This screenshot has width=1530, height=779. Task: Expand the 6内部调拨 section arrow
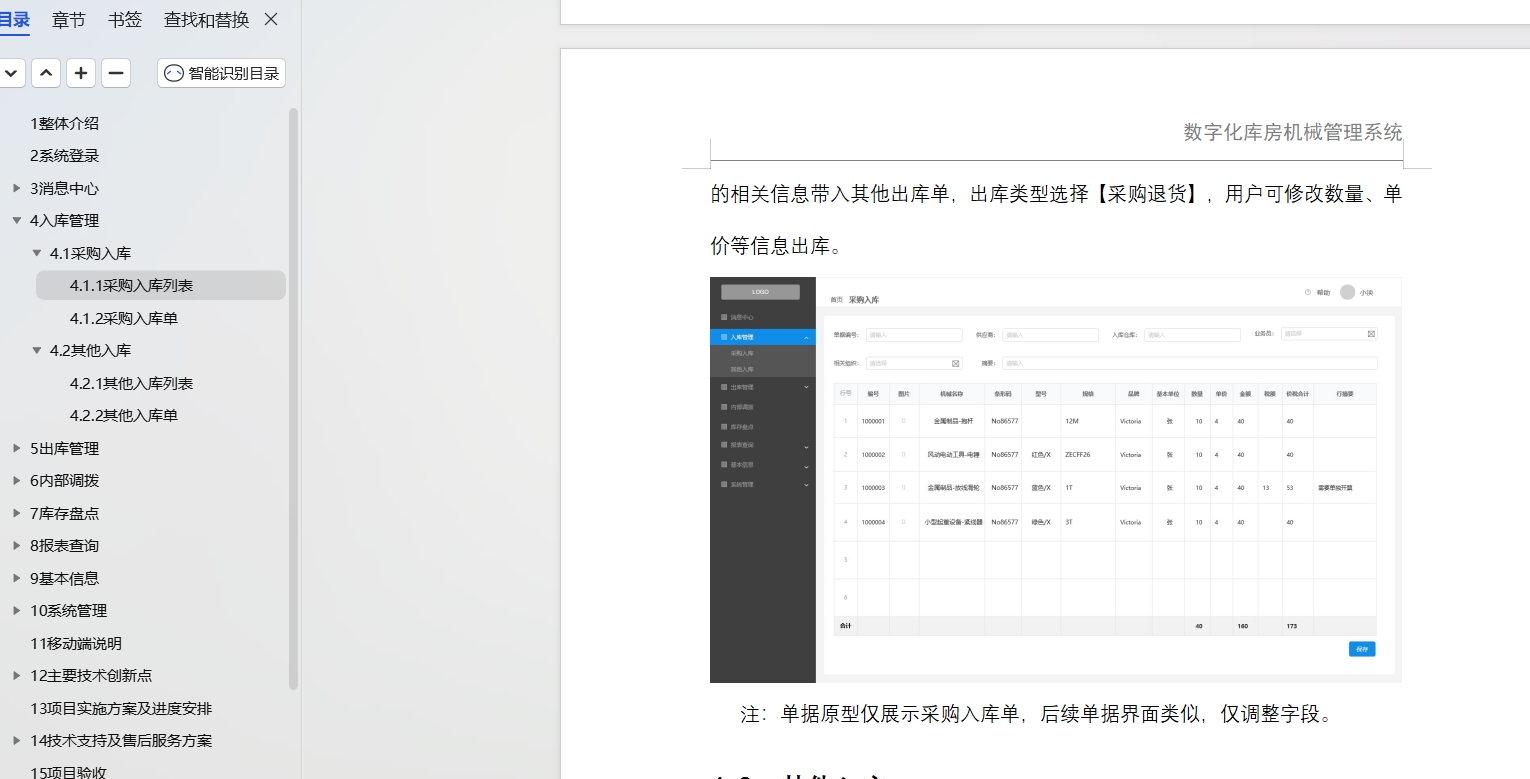pyautogui.click(x=16, y=481)
